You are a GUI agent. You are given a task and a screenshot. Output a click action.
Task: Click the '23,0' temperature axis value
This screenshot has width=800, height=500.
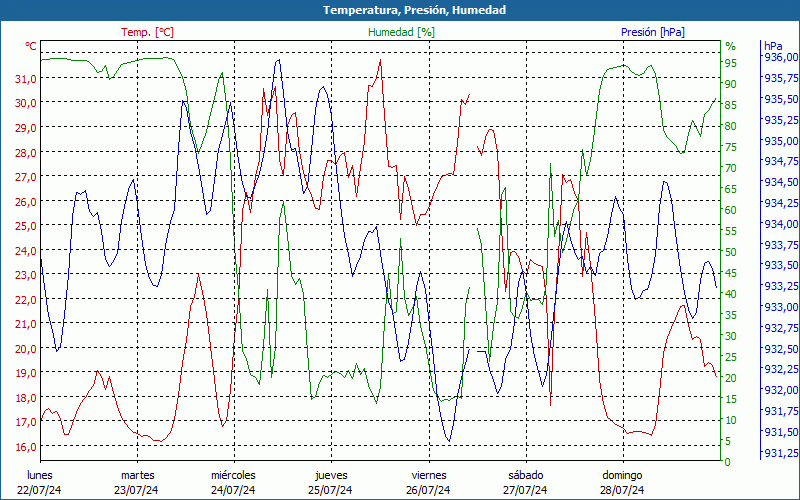click(x=26, y=275)
